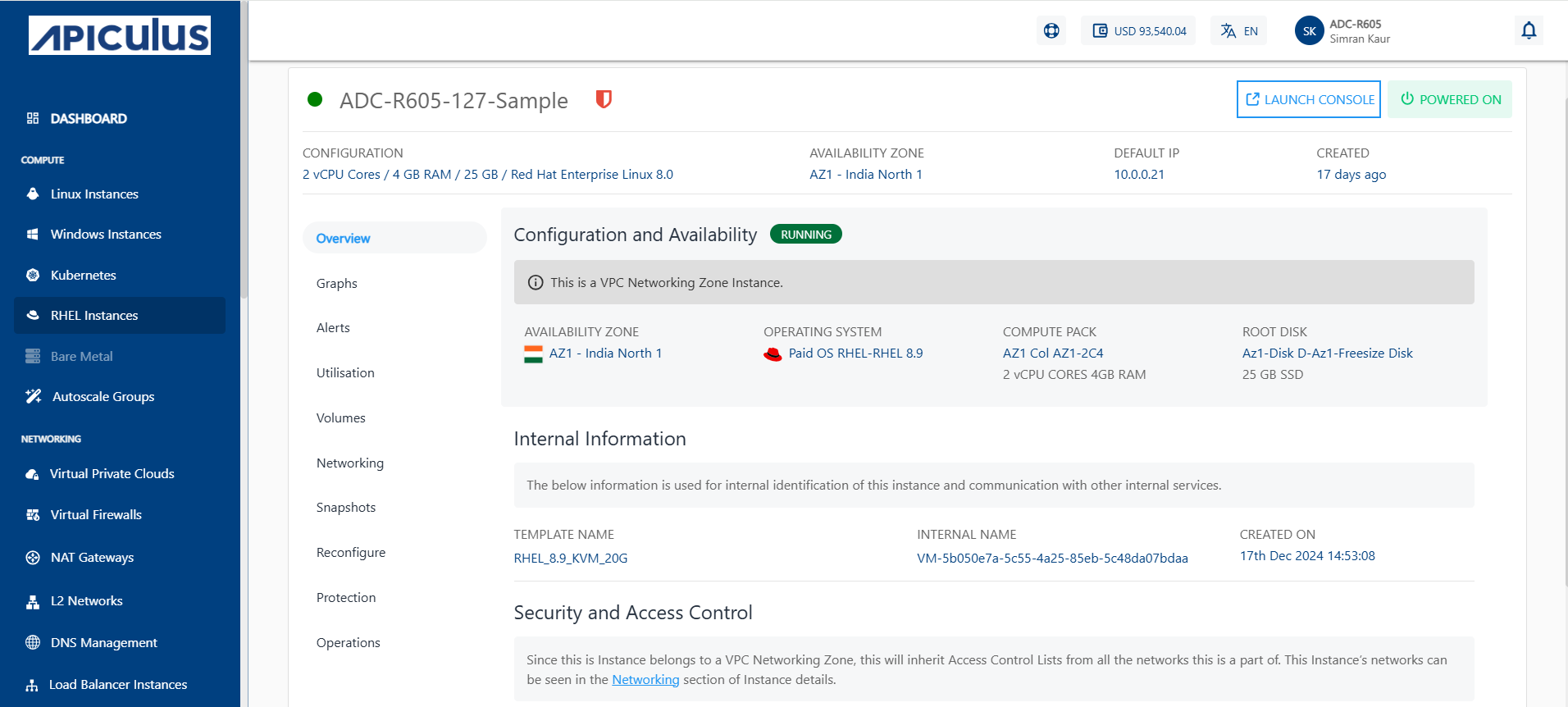Click the L2 Networks icon
This screenshot has height=707, width=1568.
tap(33, 601)
